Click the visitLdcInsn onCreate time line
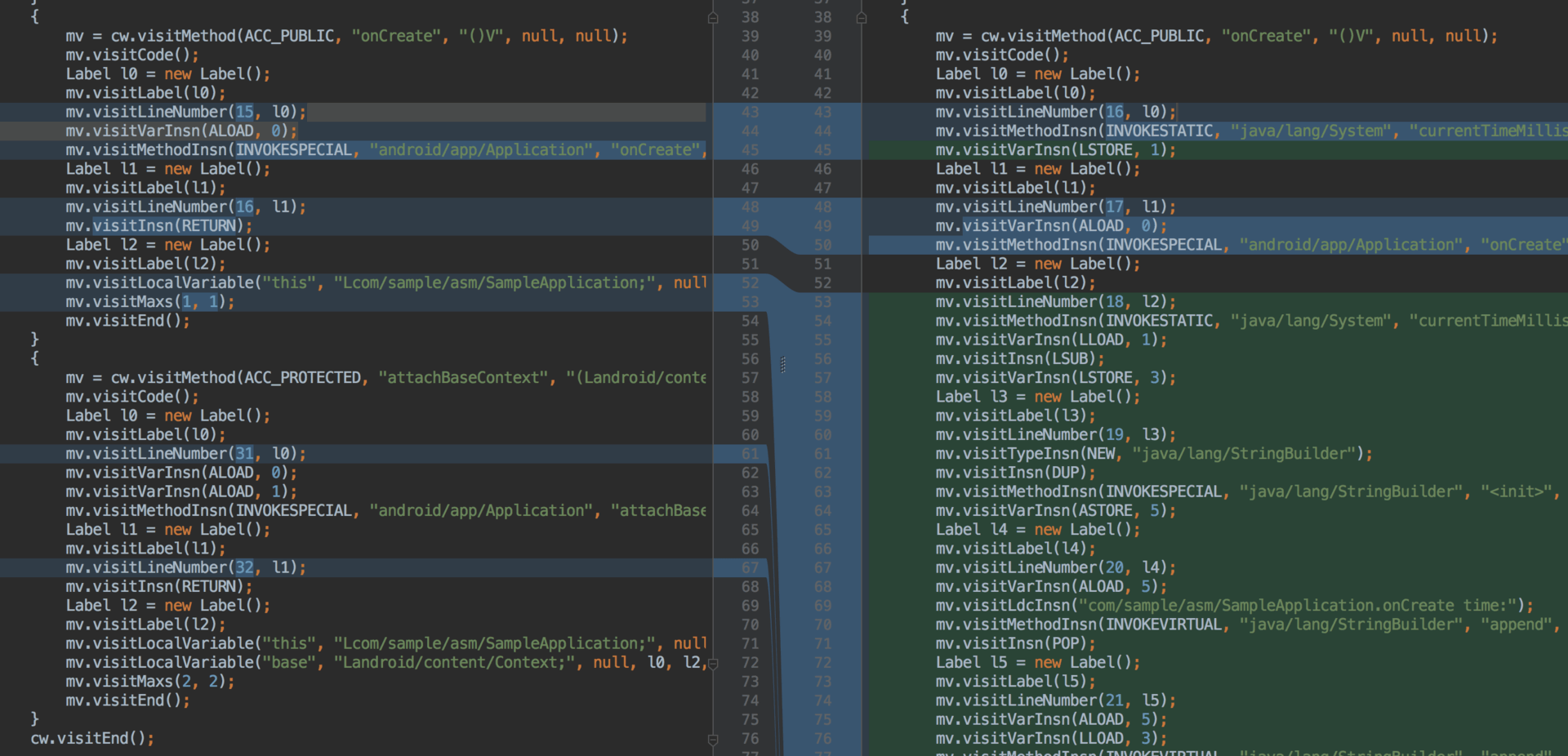The width and height of the screenshot is (1568, 756). 1233,606
